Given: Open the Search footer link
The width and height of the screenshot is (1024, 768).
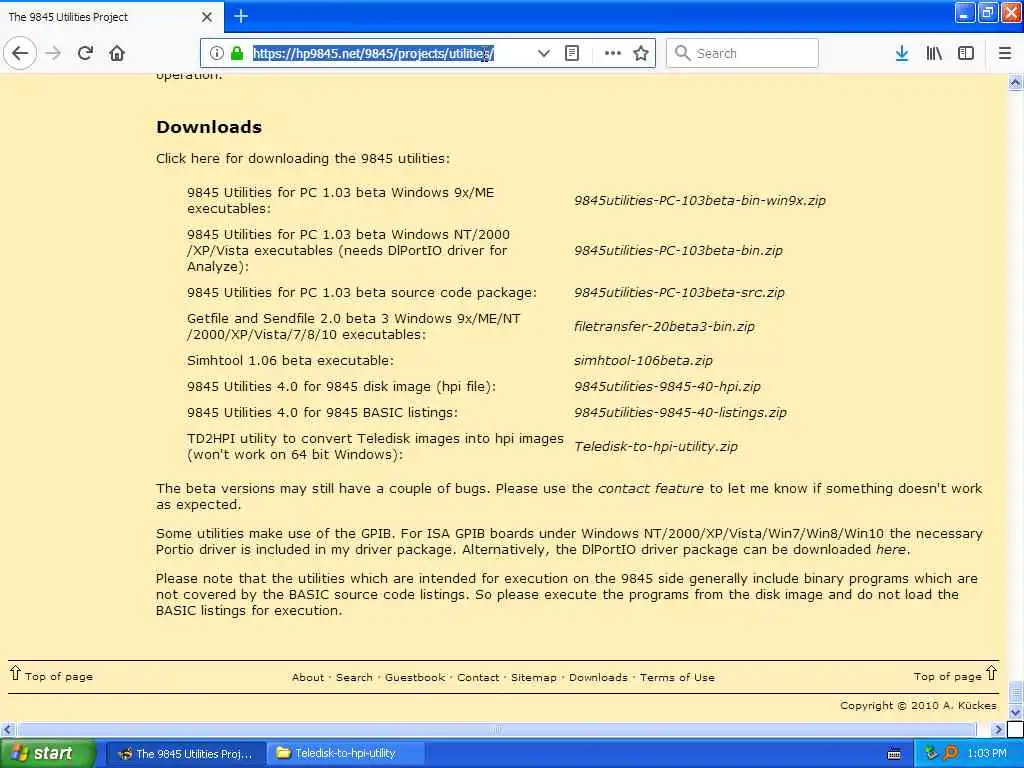Looking at the screenshot, I should click(354, 677).
